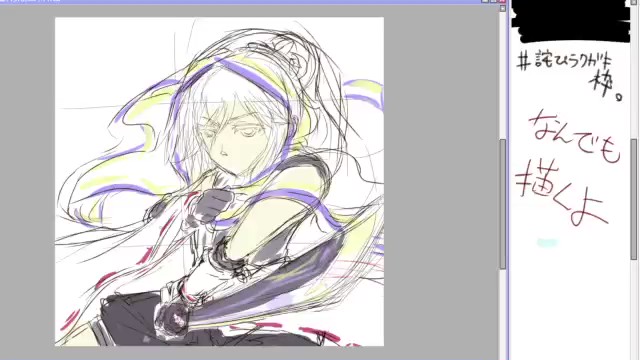Maximize the drawing canvas window
Viewport: 640px width, 360px height.
tap(493, 1)
